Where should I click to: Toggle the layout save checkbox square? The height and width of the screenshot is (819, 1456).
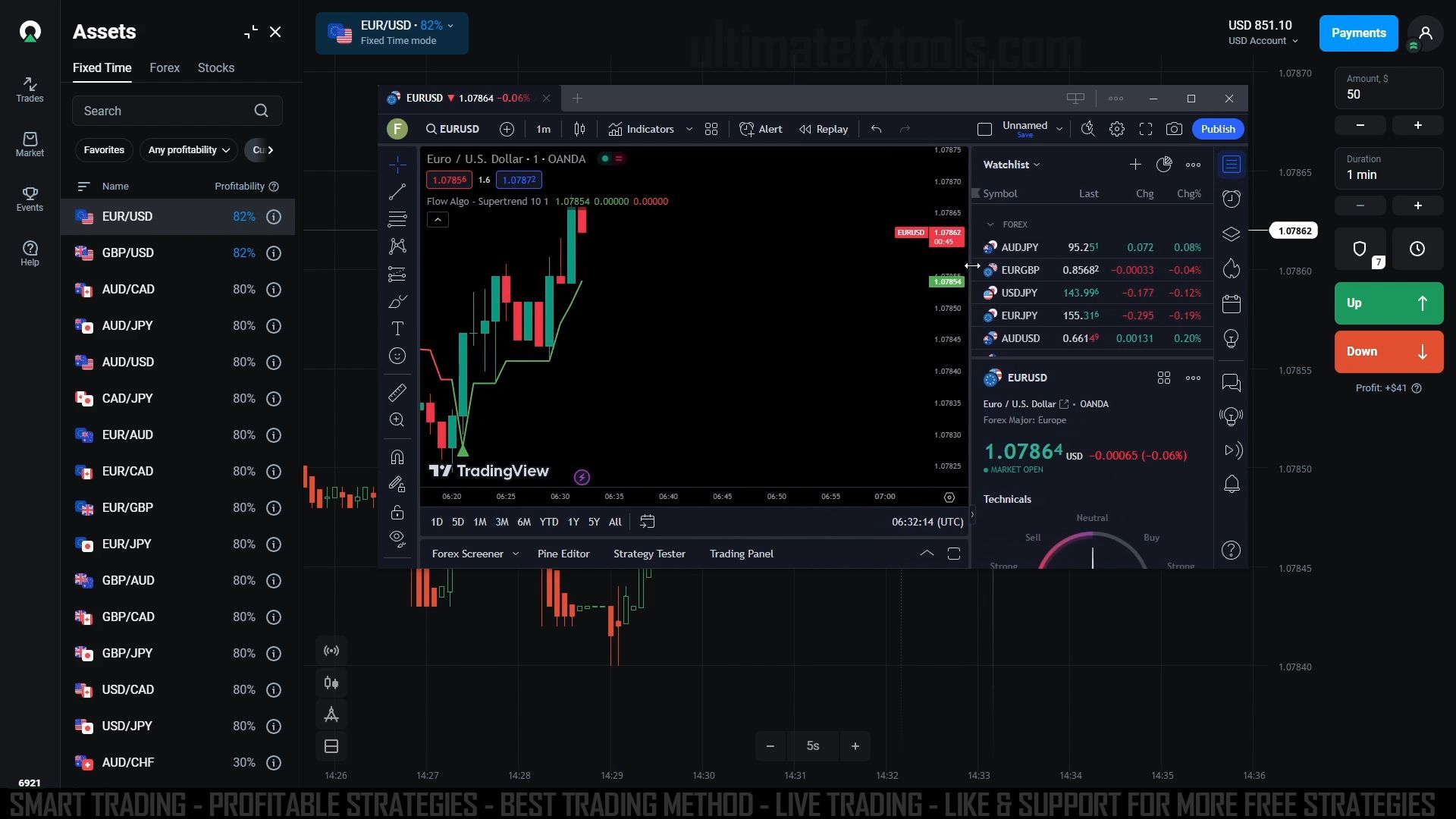click(x=984, y=129)
